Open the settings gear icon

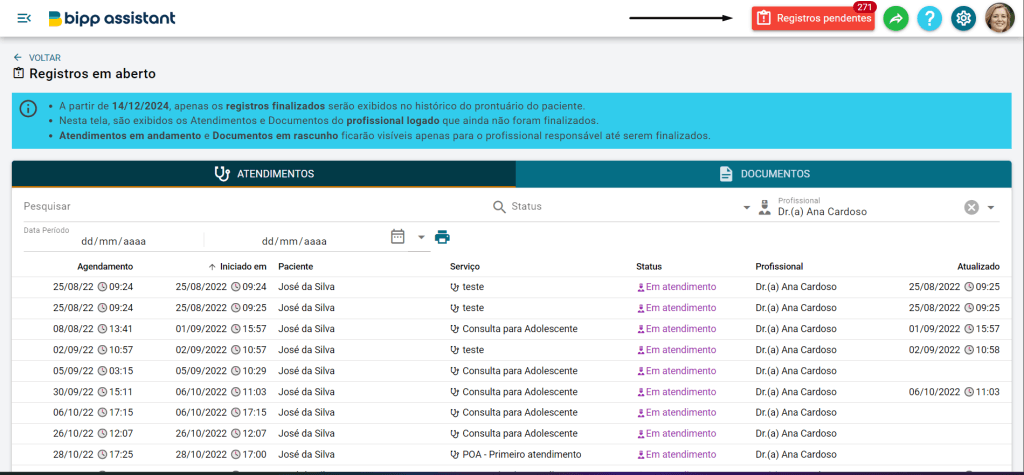(963, 19)
